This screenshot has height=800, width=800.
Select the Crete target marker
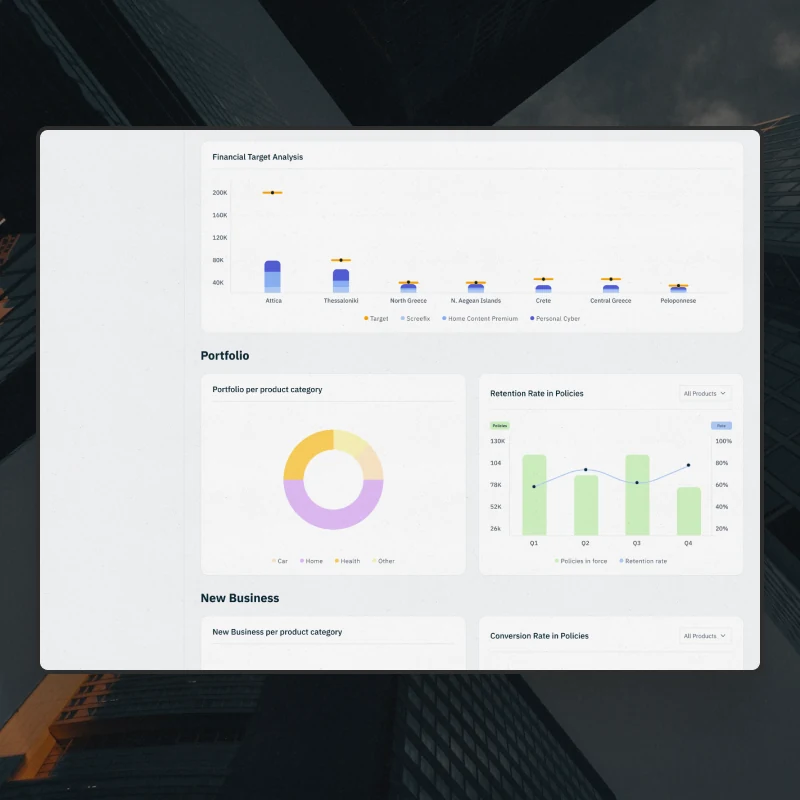543,279
